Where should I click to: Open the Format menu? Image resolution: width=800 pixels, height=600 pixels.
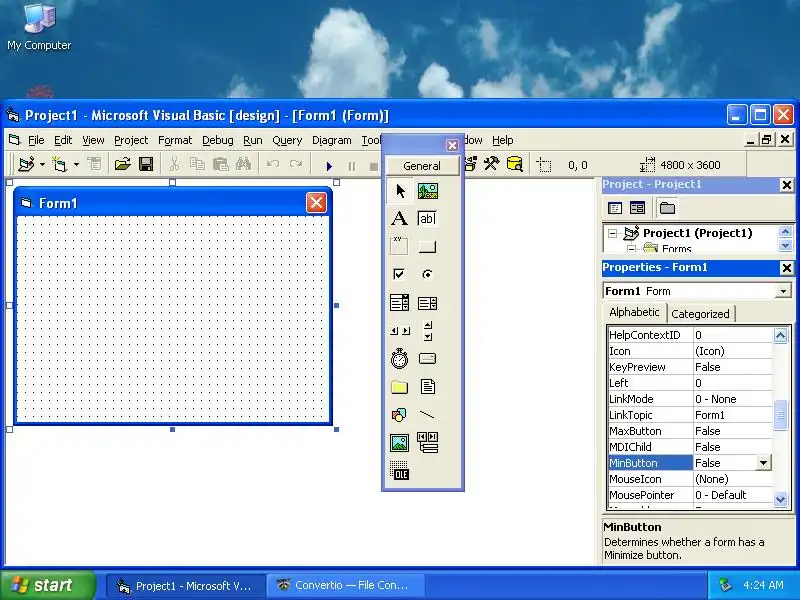tap(175, 140)
